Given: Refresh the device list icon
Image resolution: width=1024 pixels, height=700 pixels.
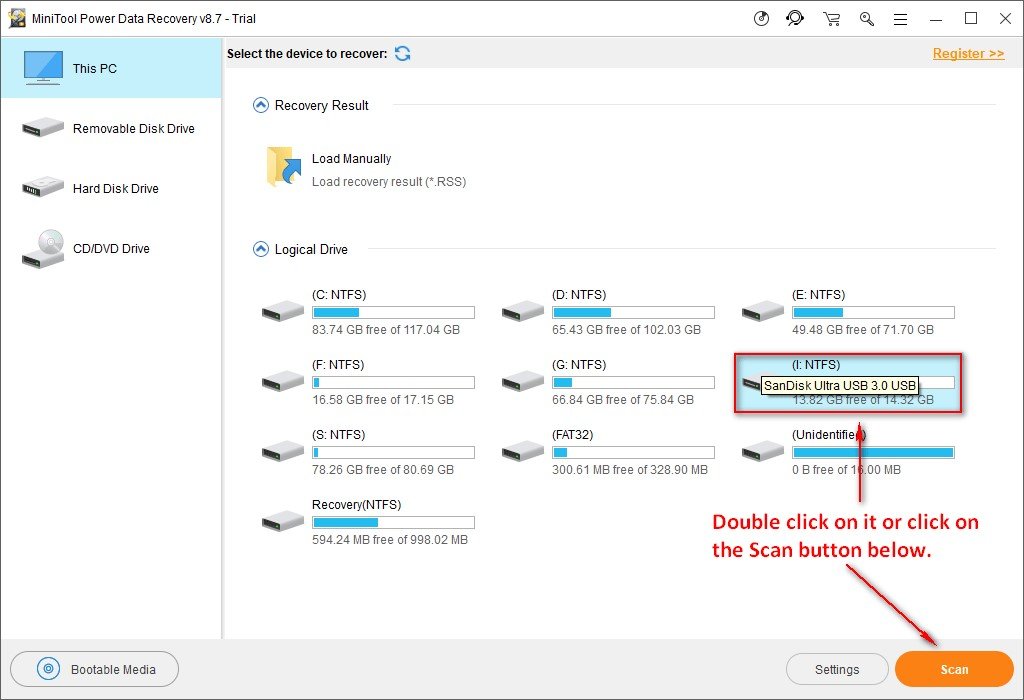Looking at the screenshot, I should 402,54.
